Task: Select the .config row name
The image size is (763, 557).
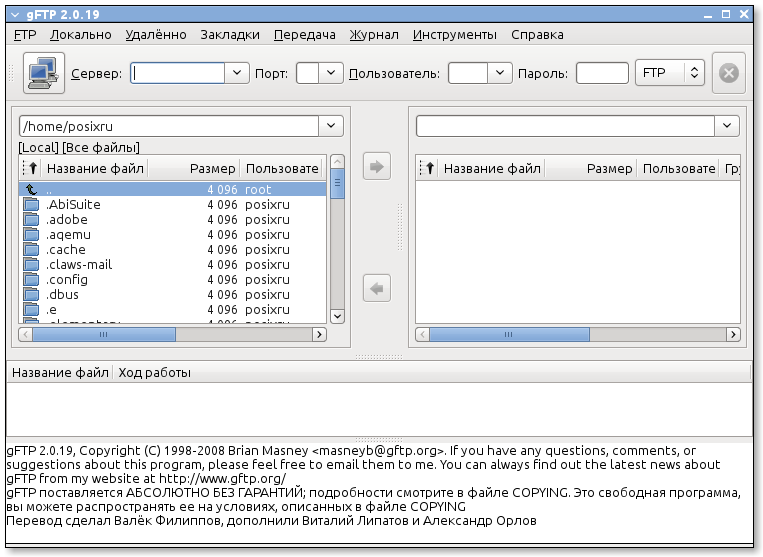Action: [67, 280]
